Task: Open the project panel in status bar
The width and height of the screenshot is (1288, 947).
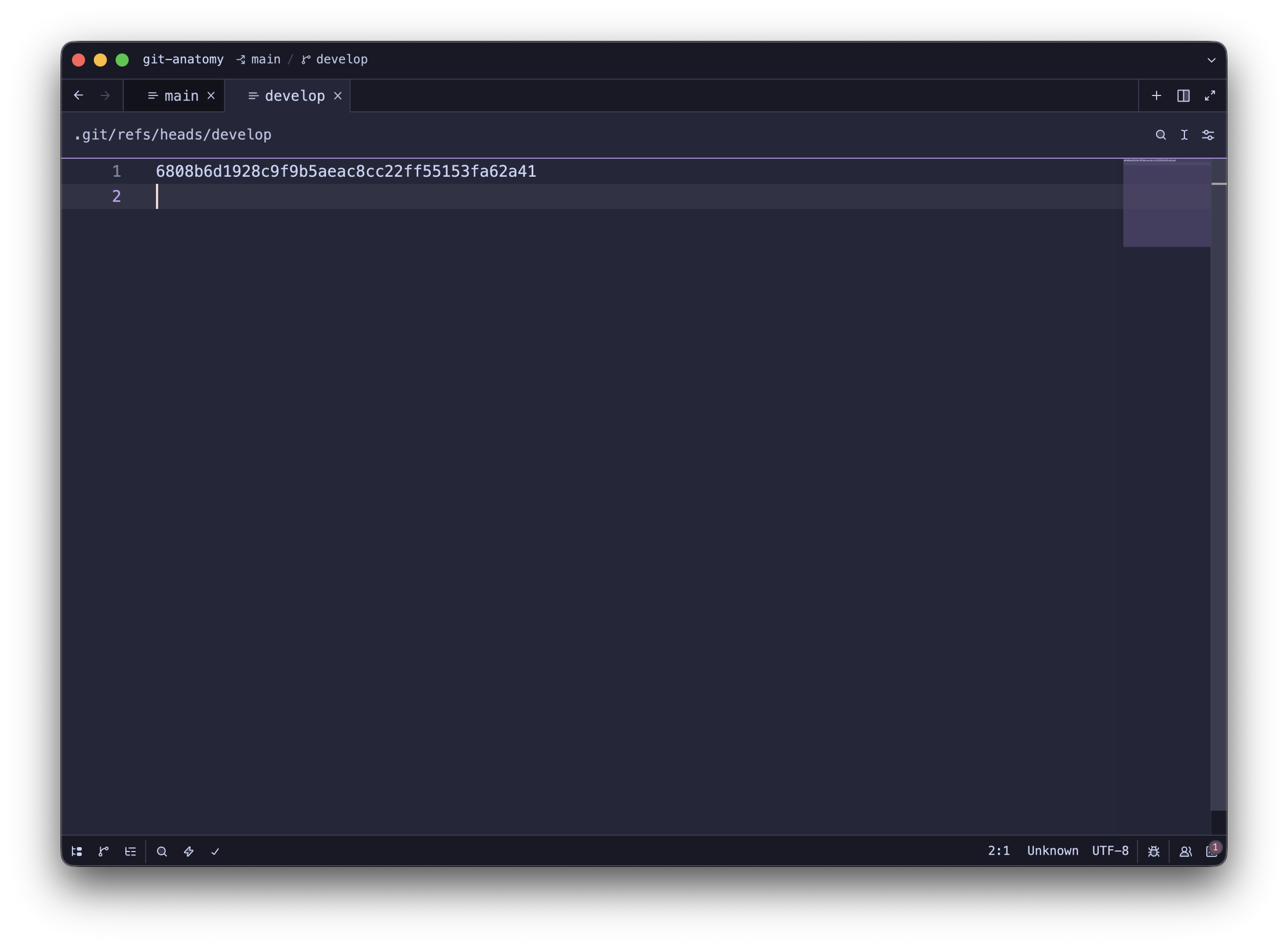Action: (x=77, y=852)
